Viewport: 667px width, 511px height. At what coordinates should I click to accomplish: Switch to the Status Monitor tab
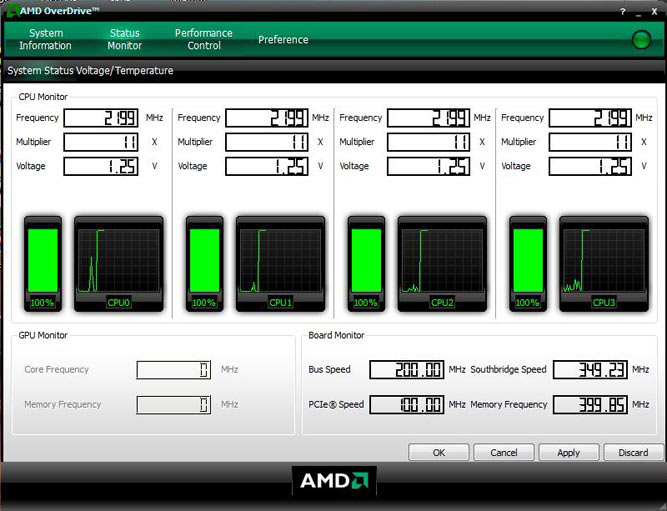pos(124,39)
